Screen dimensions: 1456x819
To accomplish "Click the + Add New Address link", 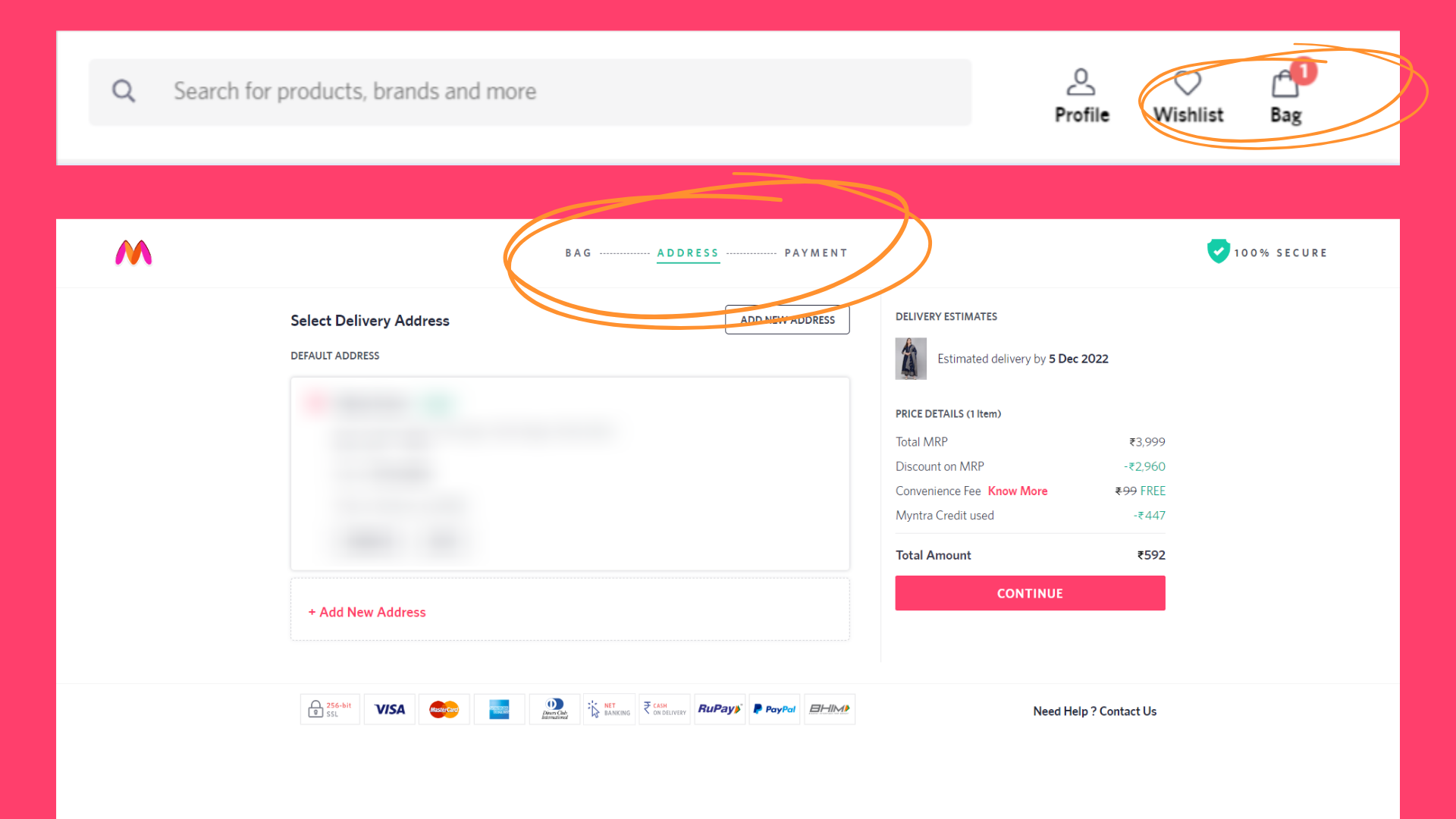I will coord(367,612).
